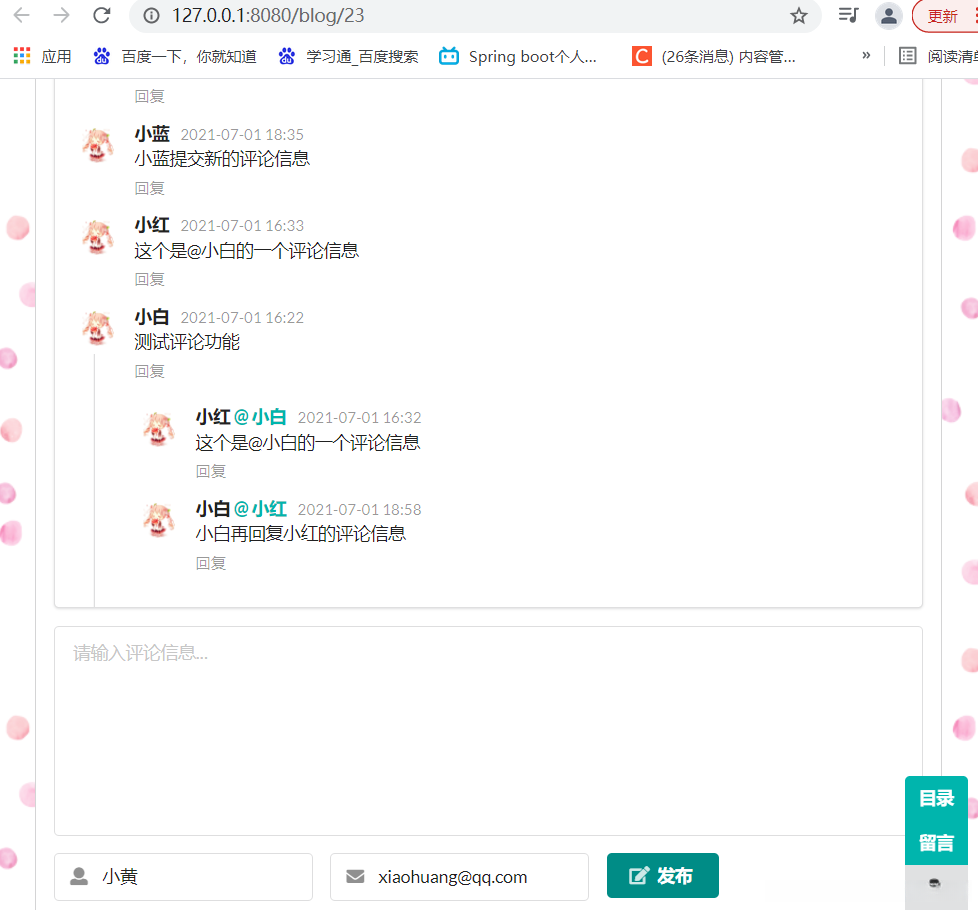This screenshot has height=910, width=978.
Task: Click the media controls icon in the toolbar
Action: coord(846,17)
